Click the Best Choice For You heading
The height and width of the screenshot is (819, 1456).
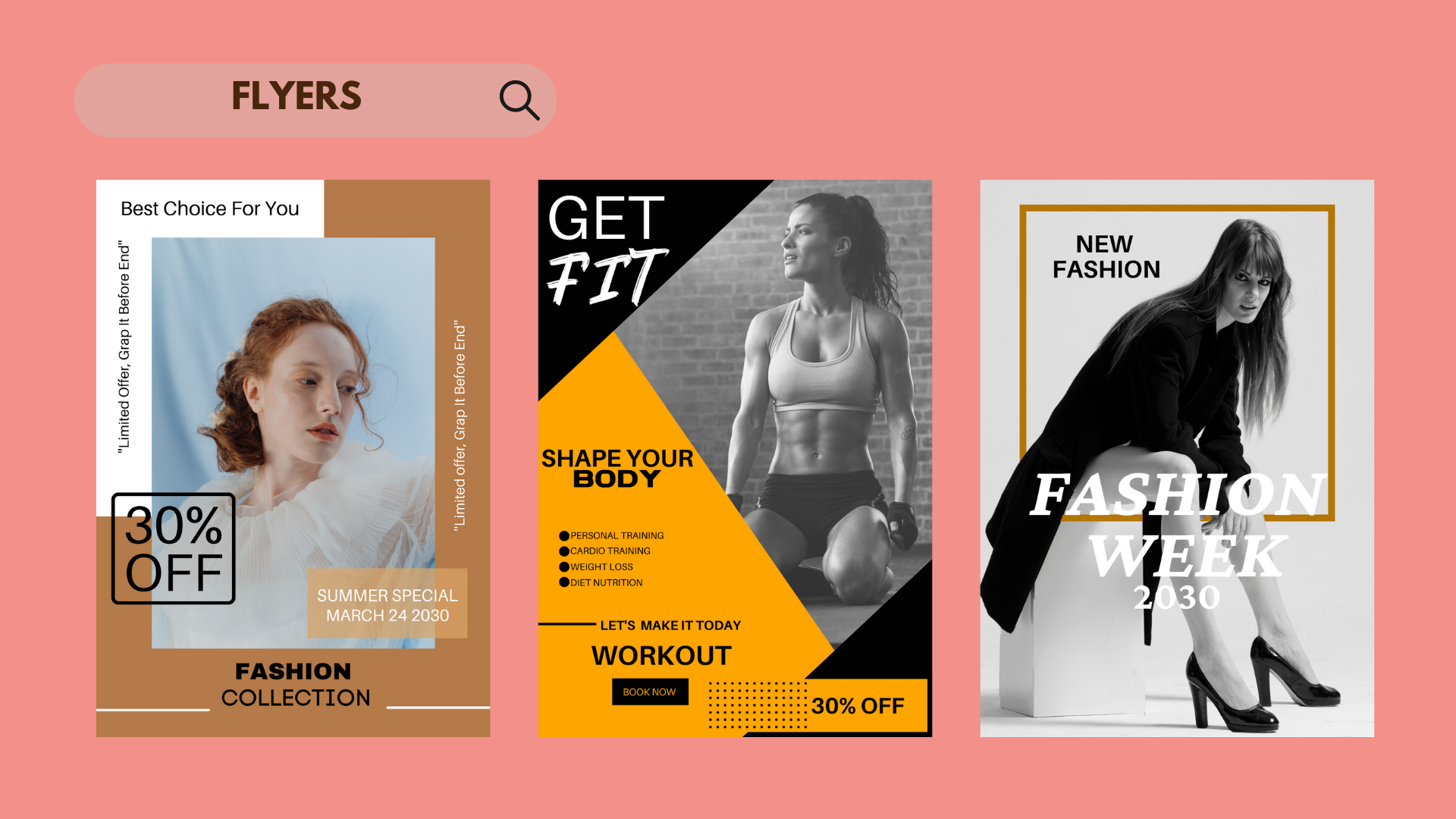[210, 209]
